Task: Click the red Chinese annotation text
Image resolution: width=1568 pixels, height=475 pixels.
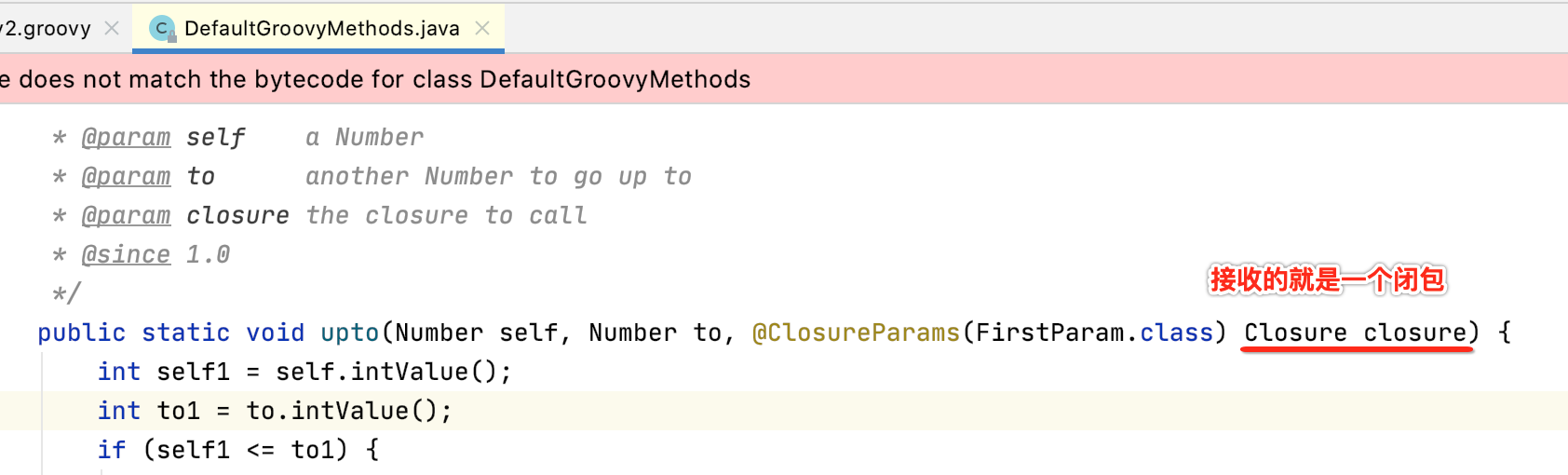Action: point(1327,279)
